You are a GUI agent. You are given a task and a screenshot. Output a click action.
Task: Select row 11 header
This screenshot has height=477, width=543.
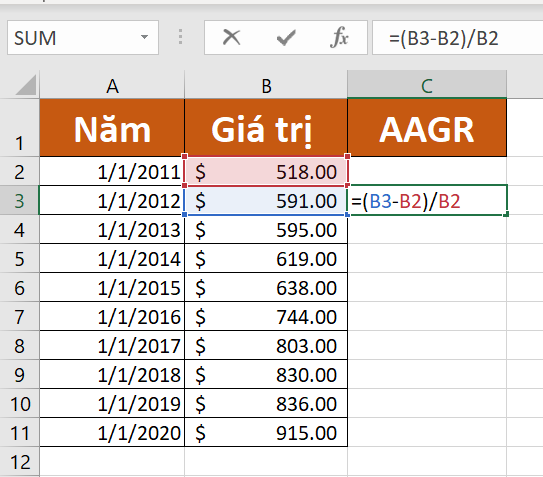pos(19,433)
